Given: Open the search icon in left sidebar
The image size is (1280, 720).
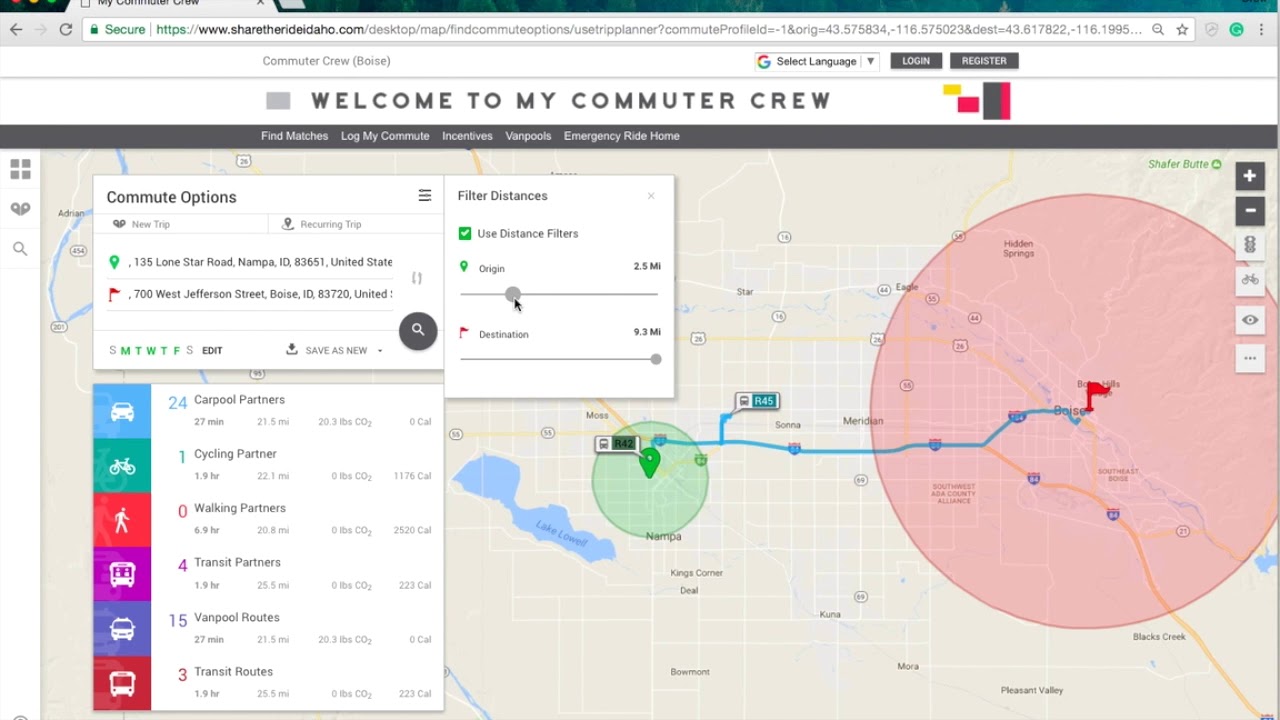Looking at the screenshot, I should pyautogui.click(x=20, y=249).
